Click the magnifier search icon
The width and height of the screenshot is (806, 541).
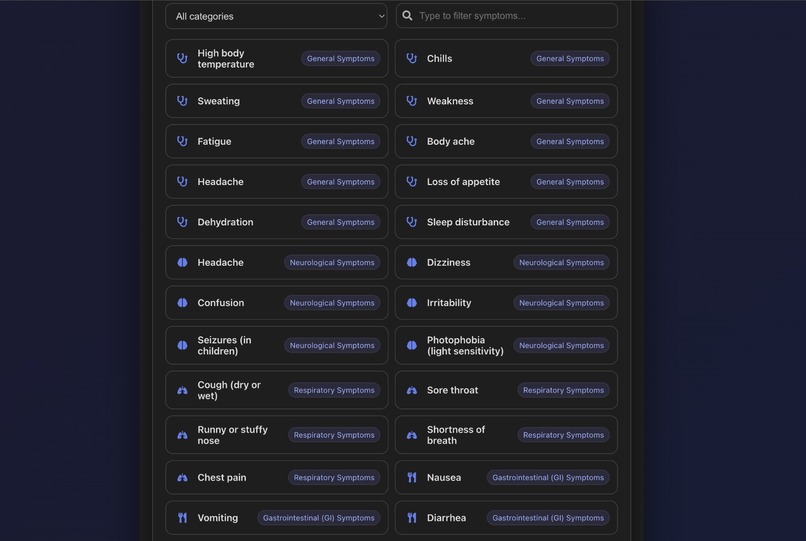(407, 15)
